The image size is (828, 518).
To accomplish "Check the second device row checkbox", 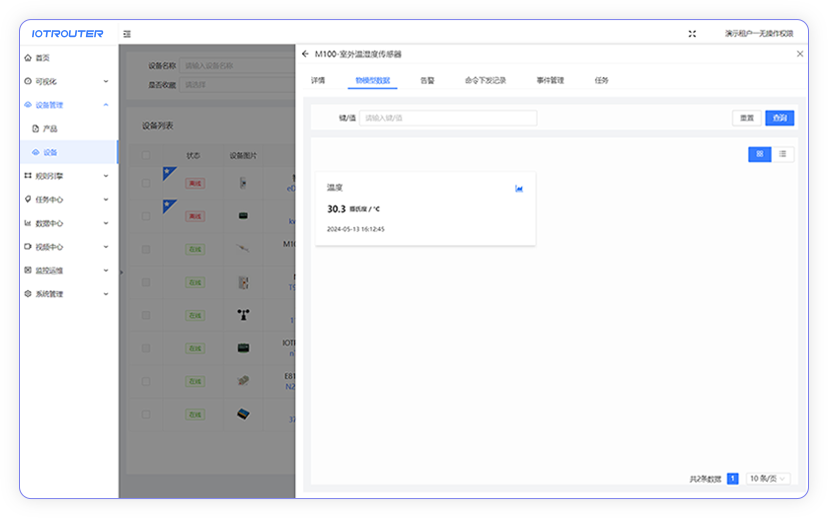I will tap(146, 215).
